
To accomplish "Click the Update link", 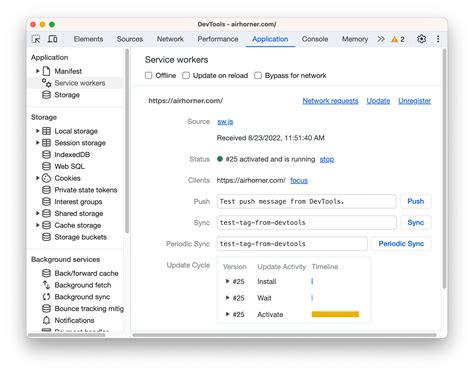I will [378, 101].
